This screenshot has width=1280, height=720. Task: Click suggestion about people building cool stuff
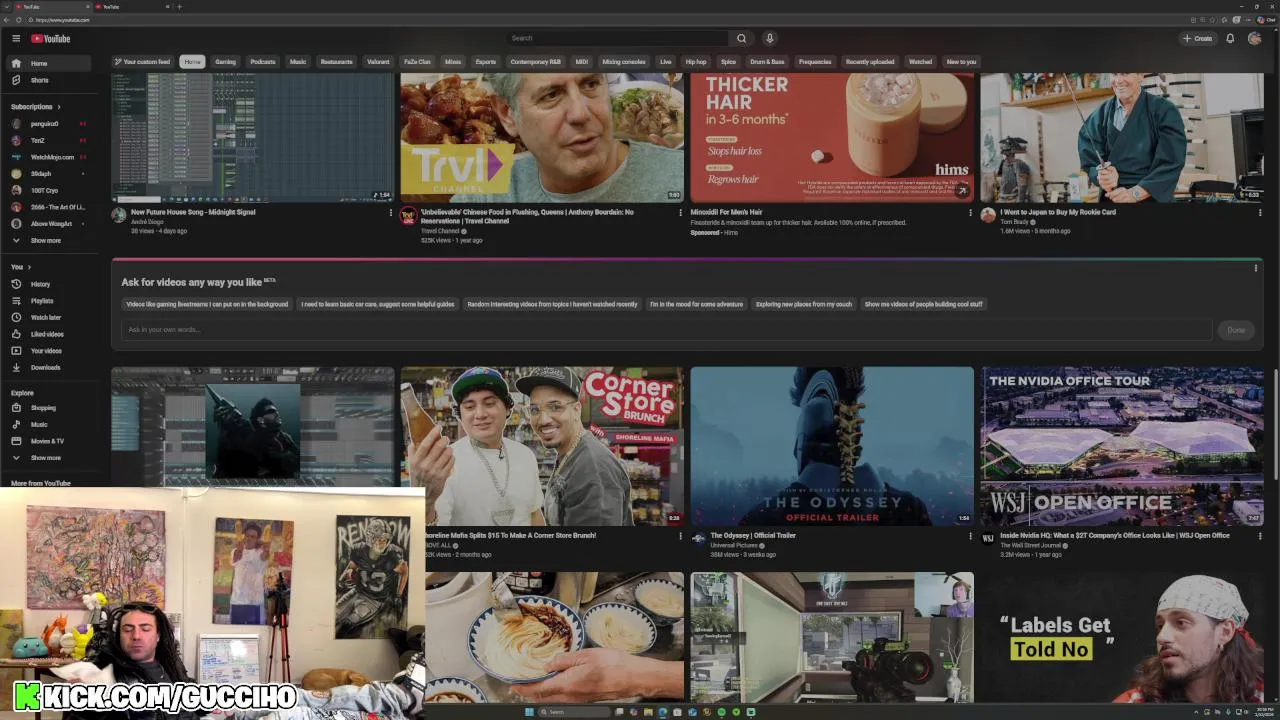tap(923, 304)
